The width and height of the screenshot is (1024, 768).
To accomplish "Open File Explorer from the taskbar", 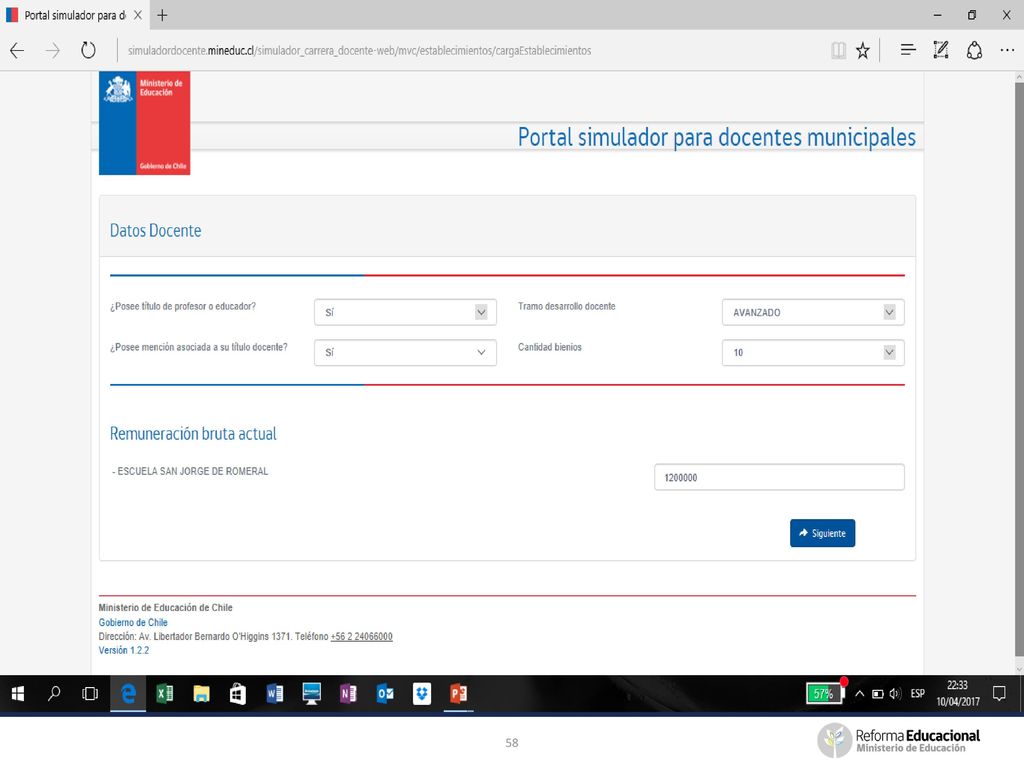I will click(x=201, y=694).
